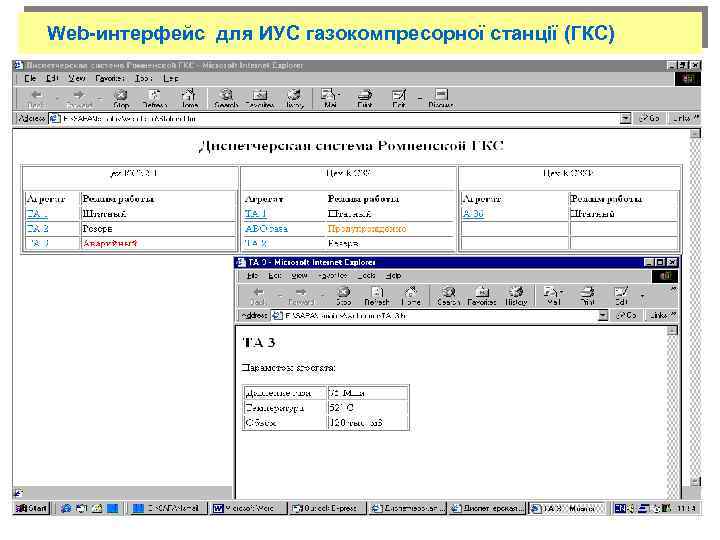Open File menu in main IE window

[x=30, y=79]
